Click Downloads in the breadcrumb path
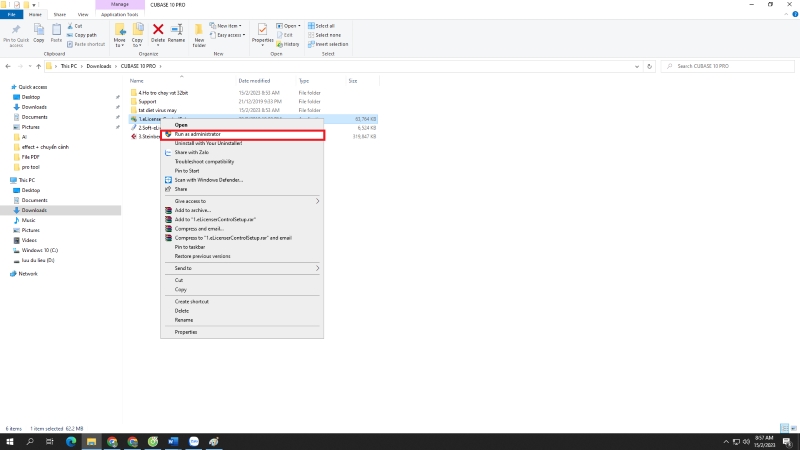 (98, 66)
